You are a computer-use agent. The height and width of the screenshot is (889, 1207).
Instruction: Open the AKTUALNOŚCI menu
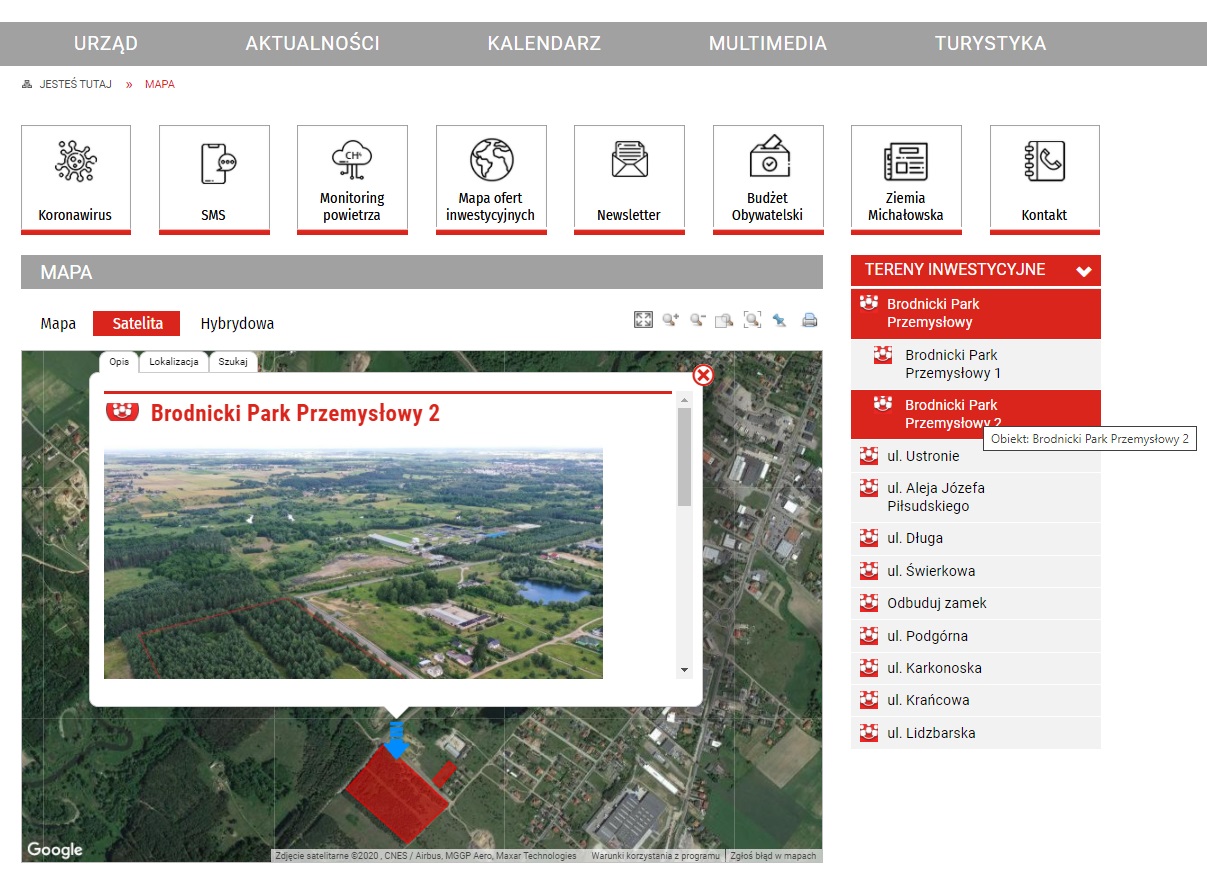(313, 43)
